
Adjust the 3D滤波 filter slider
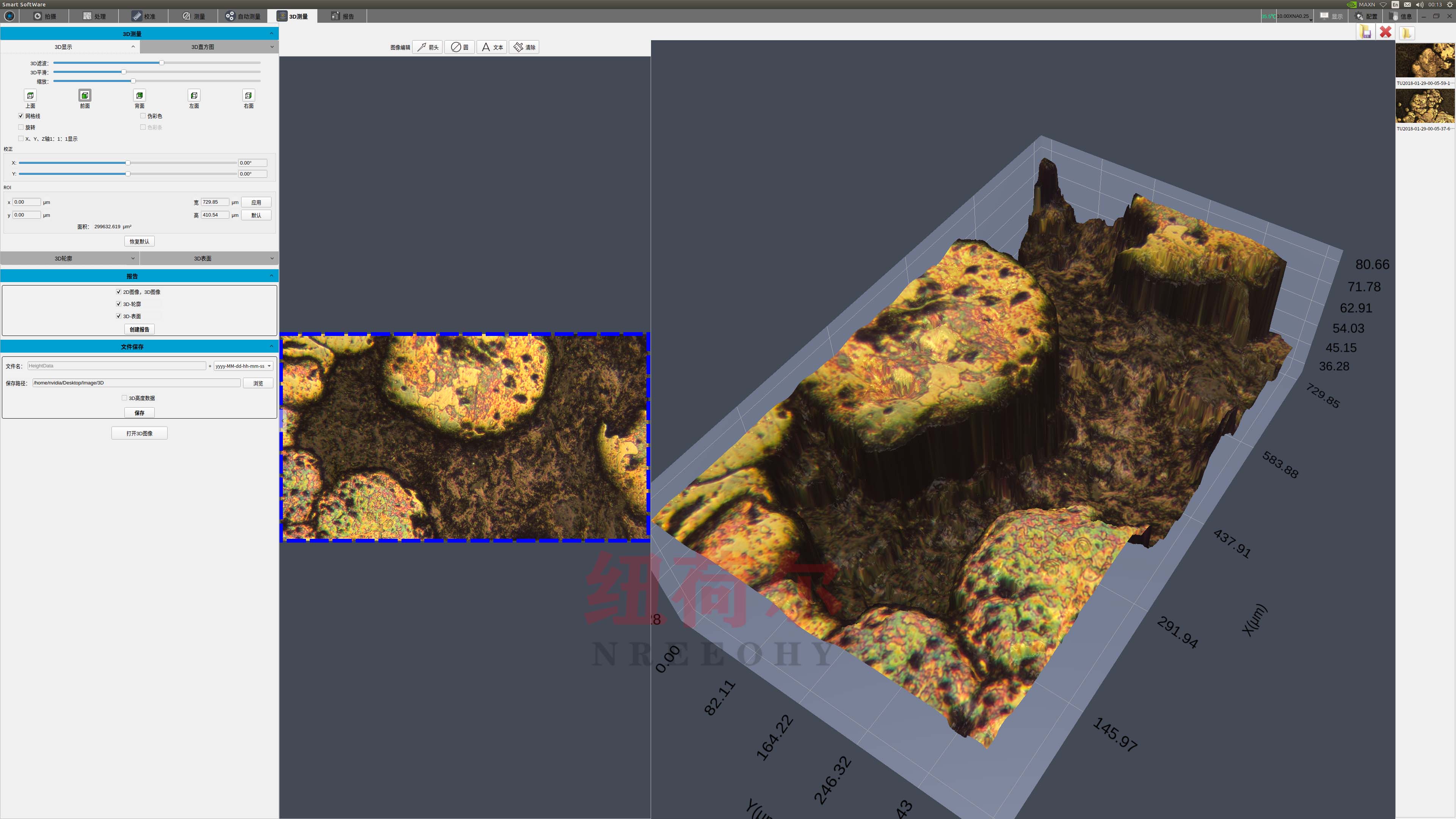coord(157,63)
